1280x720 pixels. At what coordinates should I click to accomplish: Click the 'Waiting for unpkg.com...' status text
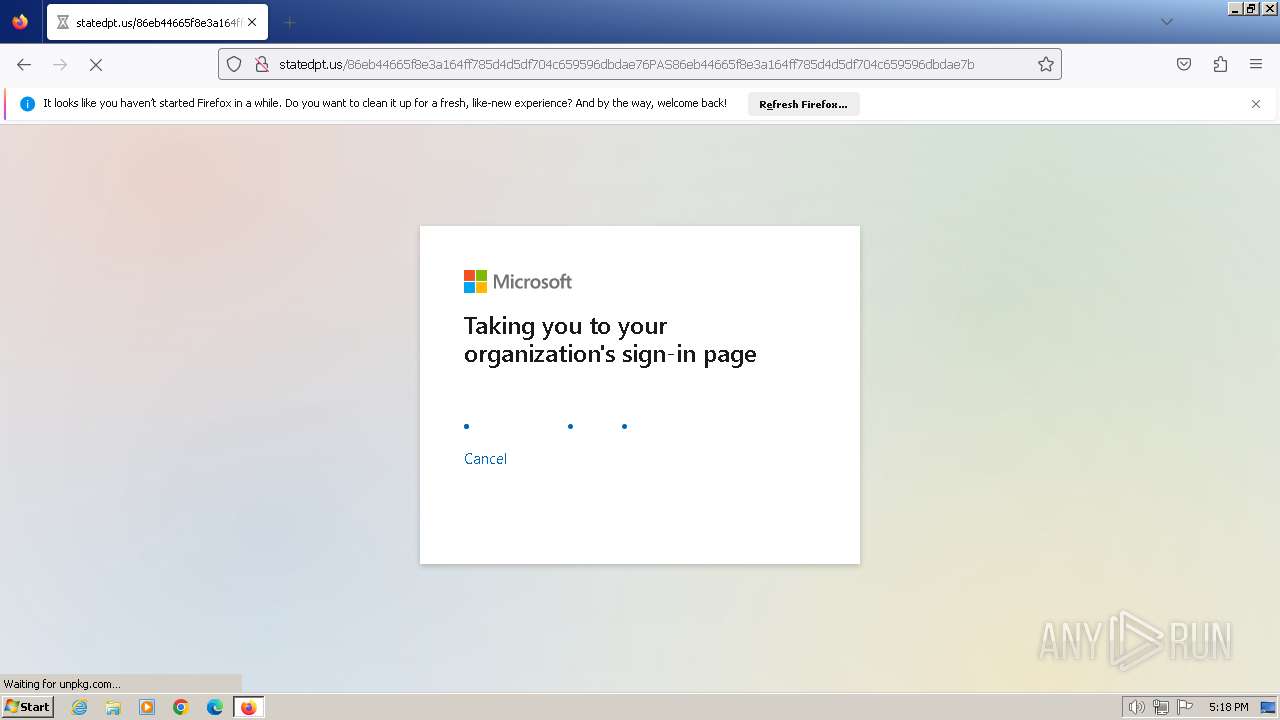62,684
